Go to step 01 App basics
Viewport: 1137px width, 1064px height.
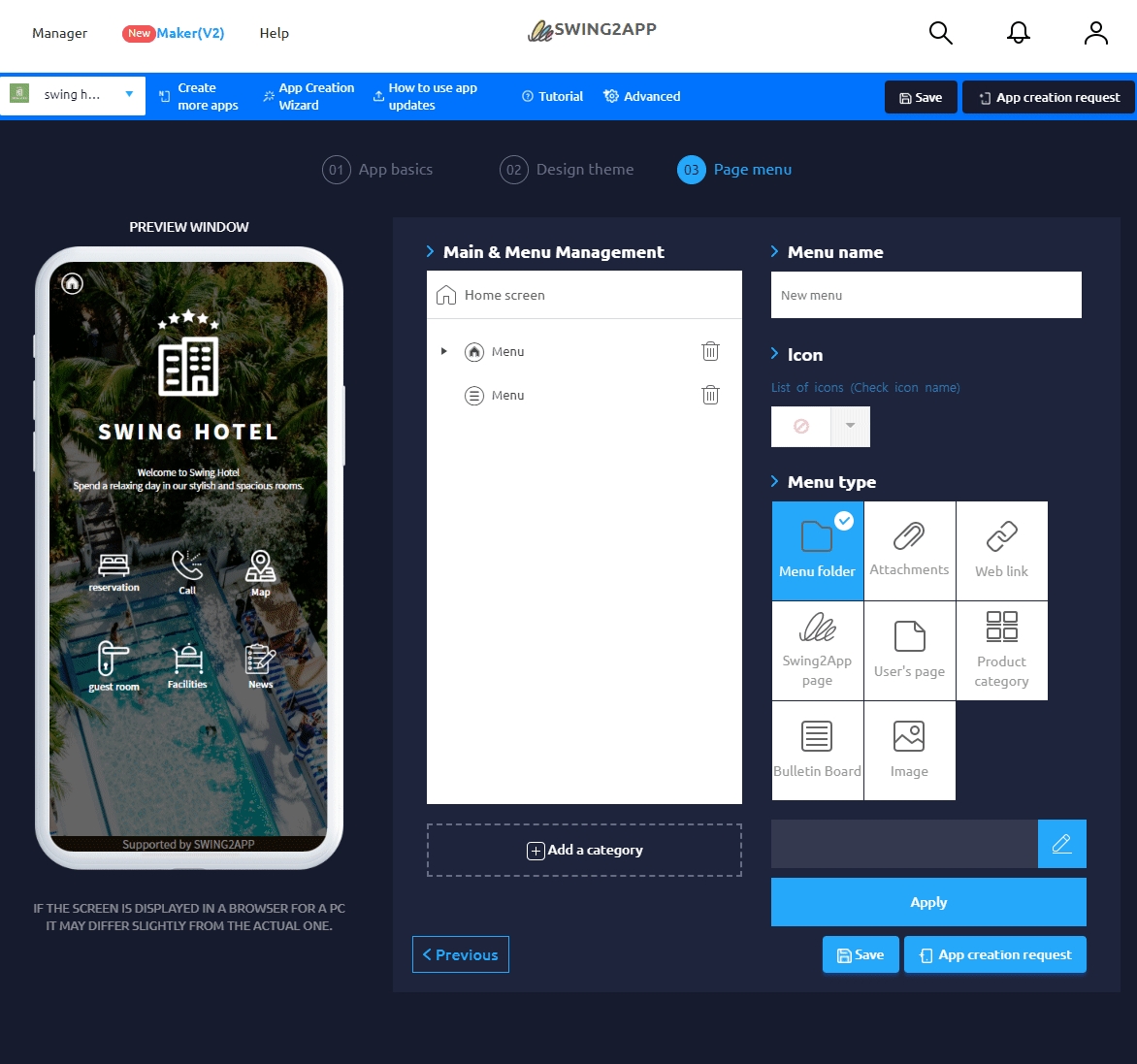(x=377, y=170)
